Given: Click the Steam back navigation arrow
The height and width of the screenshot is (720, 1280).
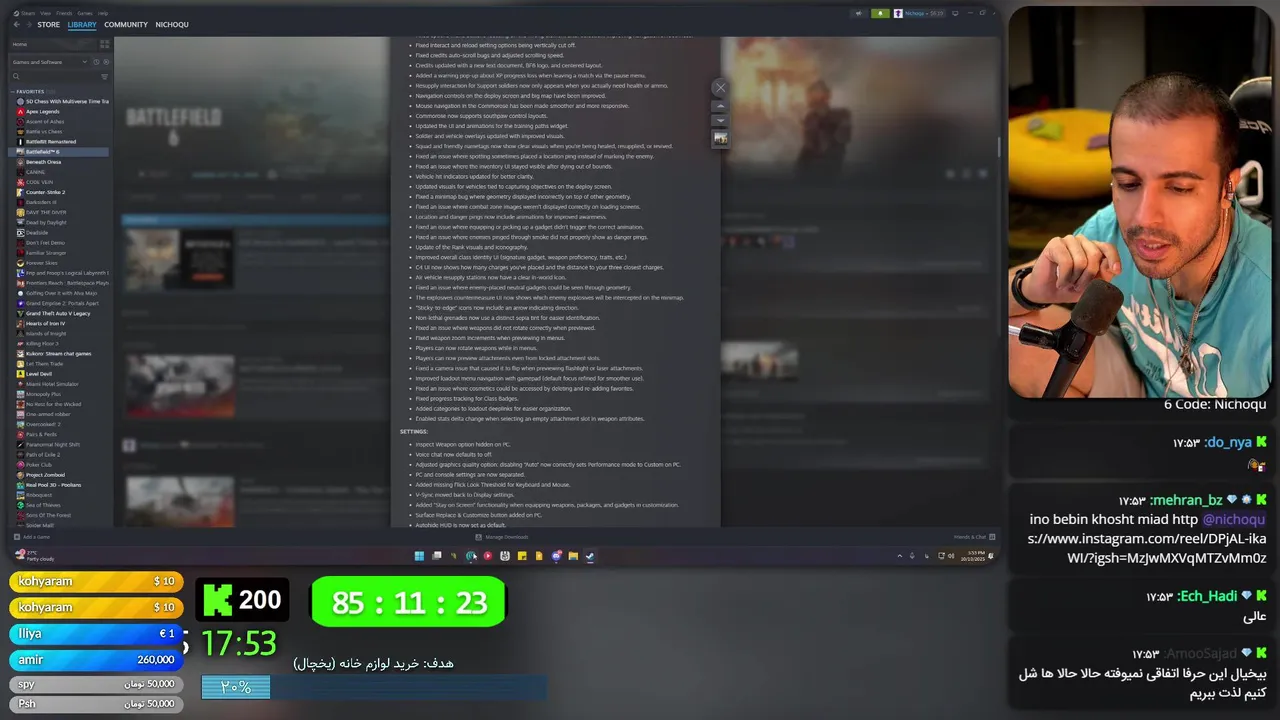Looking at the screenshot, I should click(16, 24).
